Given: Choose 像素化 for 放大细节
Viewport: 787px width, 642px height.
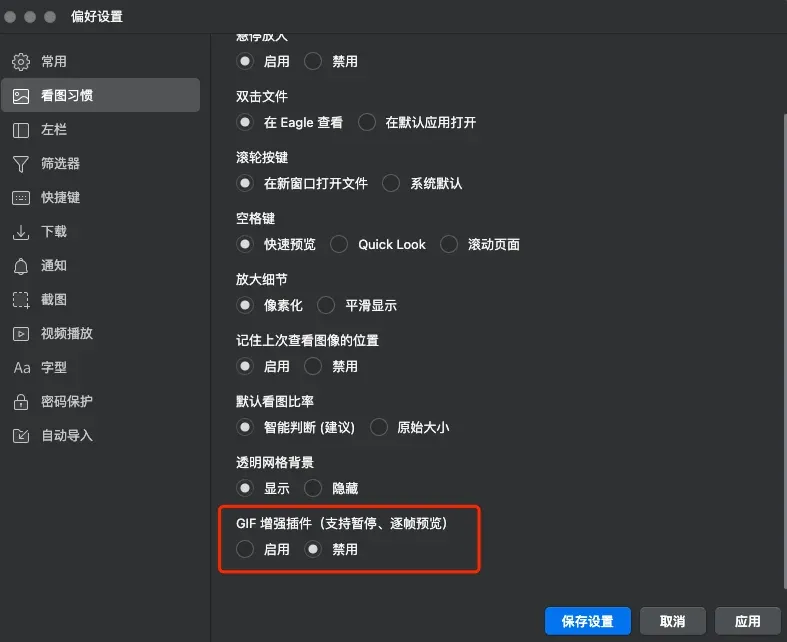Looking at the screenshot, I should click(245, 305).
